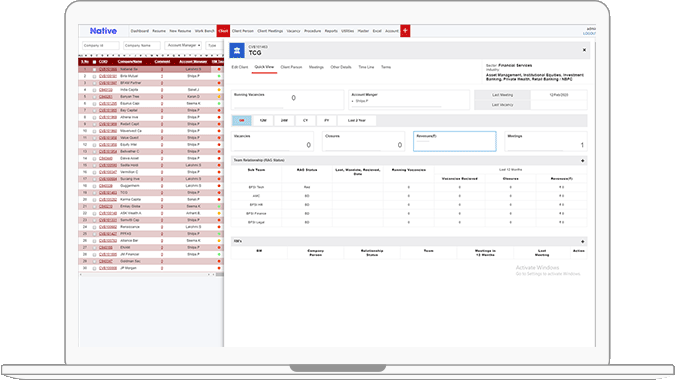Select the 6M period button

242,120
